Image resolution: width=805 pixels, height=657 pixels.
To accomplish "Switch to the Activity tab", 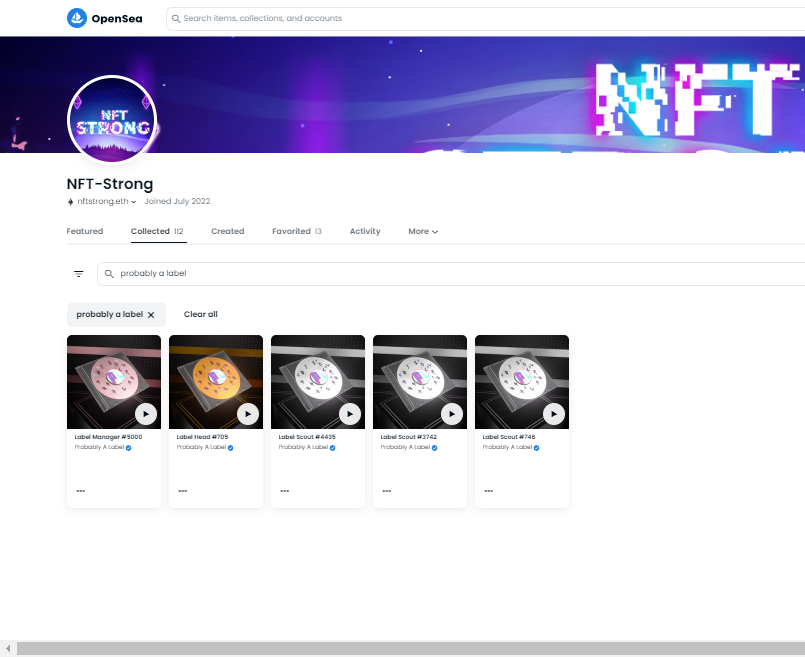I will [365, 231].
